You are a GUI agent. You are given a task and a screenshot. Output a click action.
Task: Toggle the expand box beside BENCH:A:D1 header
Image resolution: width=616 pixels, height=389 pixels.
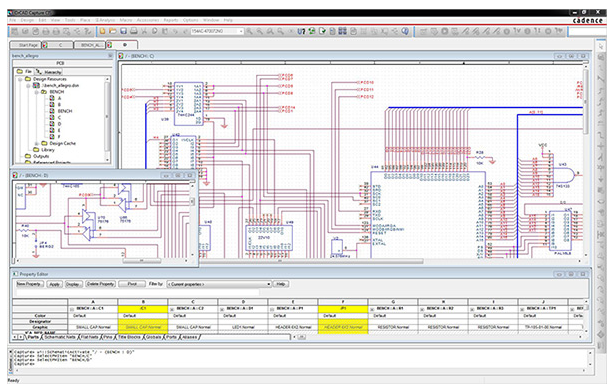(x=222, y=309)
